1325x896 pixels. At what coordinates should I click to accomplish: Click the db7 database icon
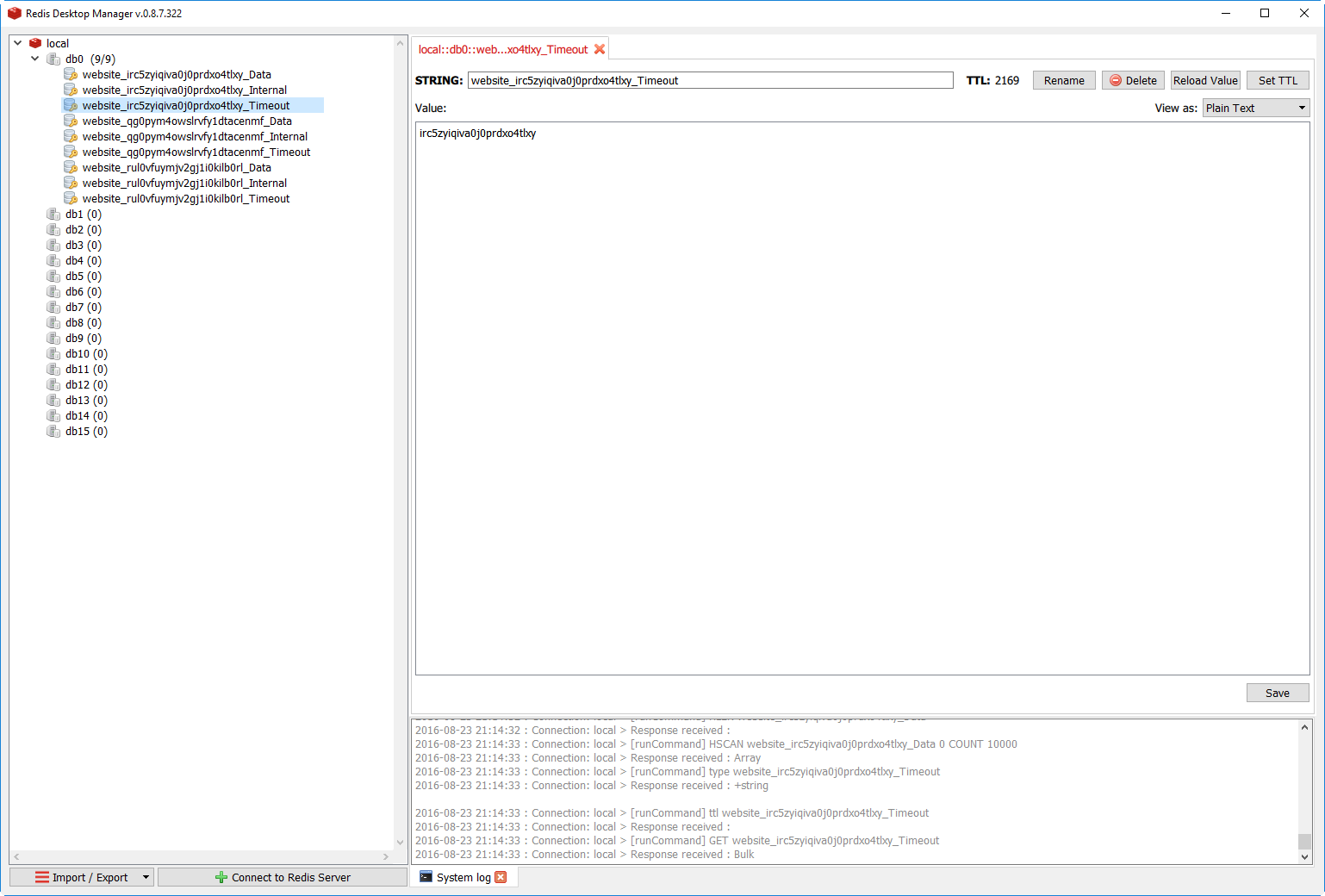point(53,307)
